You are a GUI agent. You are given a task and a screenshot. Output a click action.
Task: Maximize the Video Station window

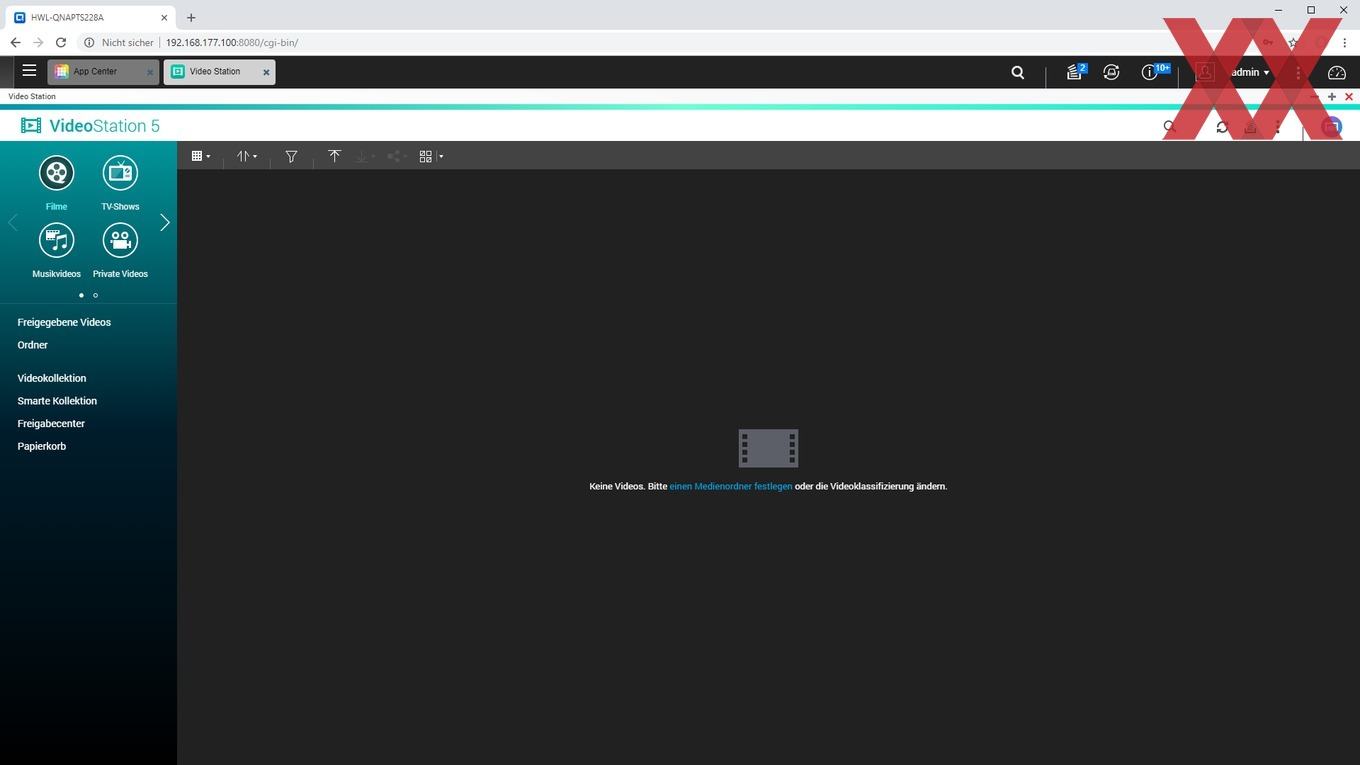click(x=1332, y=97)
